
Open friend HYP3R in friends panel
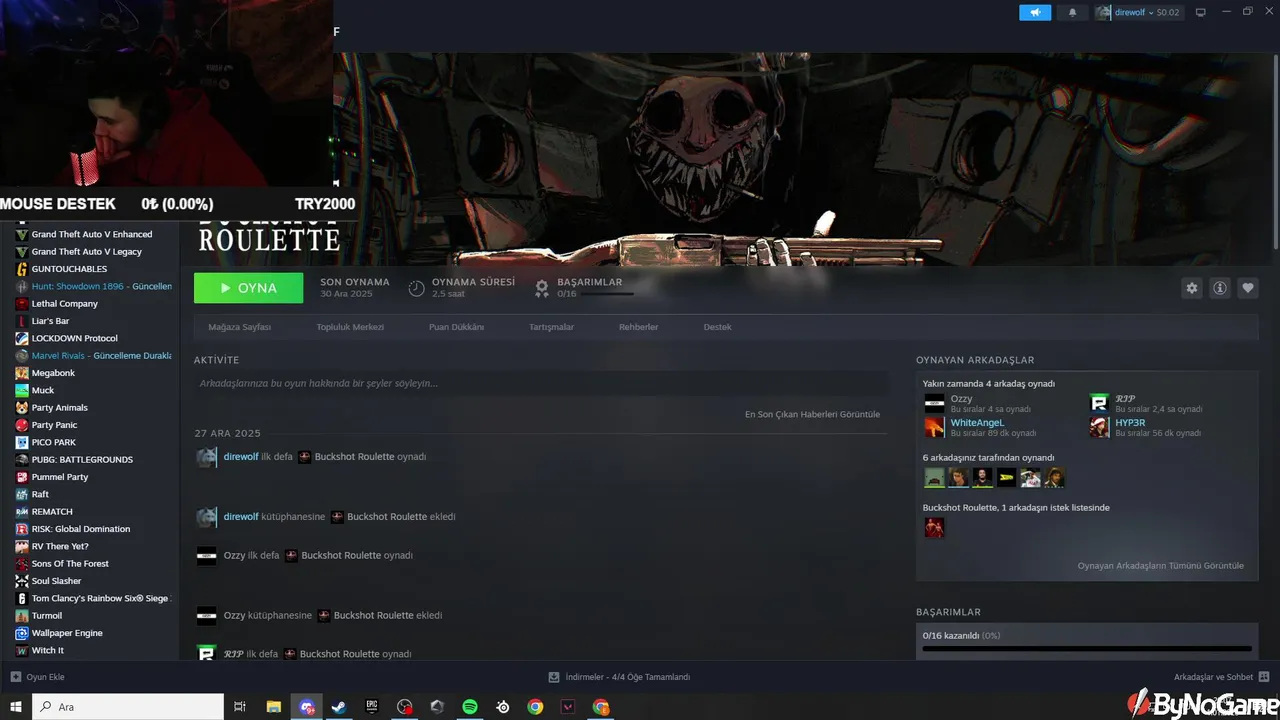(x=1130, y=423)
